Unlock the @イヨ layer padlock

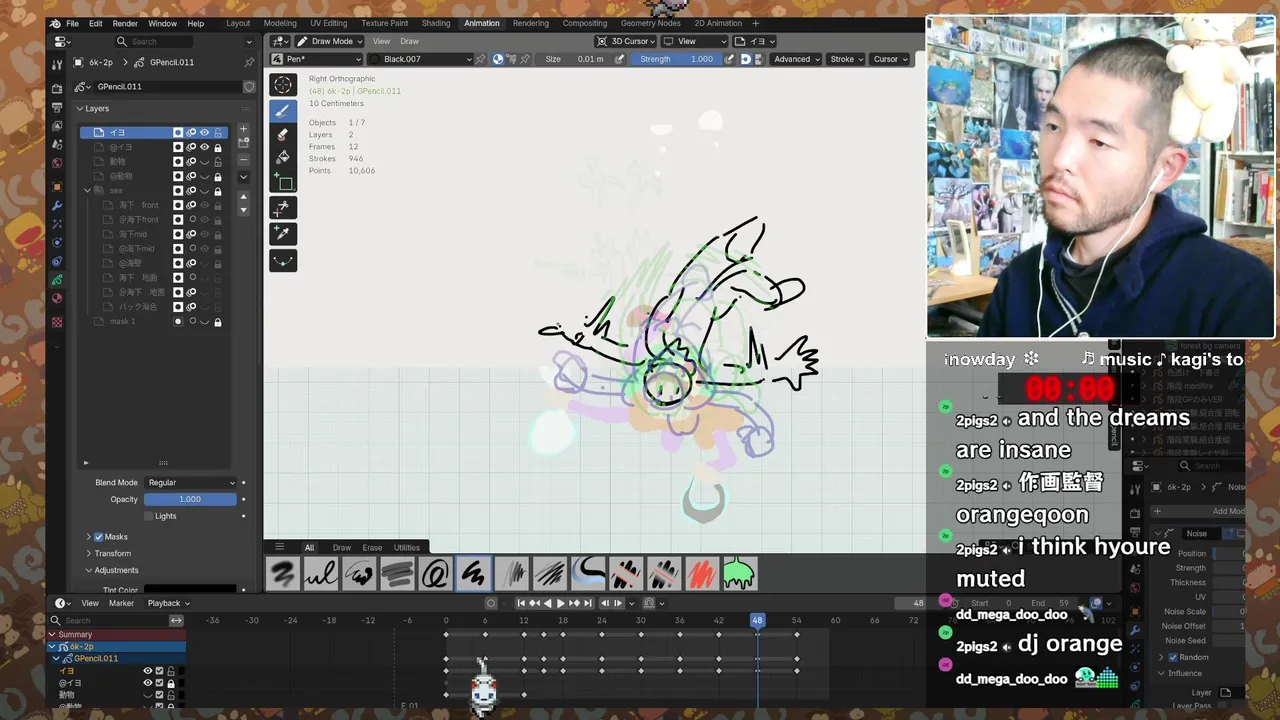217,147
